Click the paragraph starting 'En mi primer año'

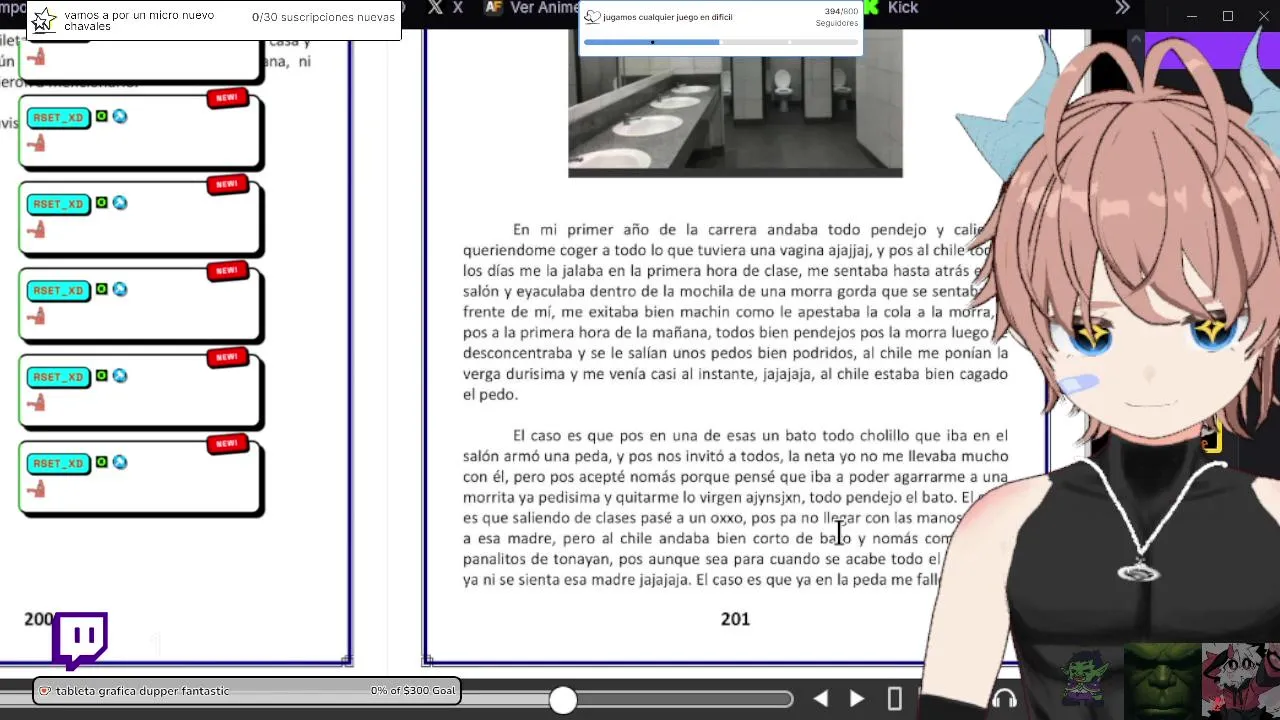735,312
